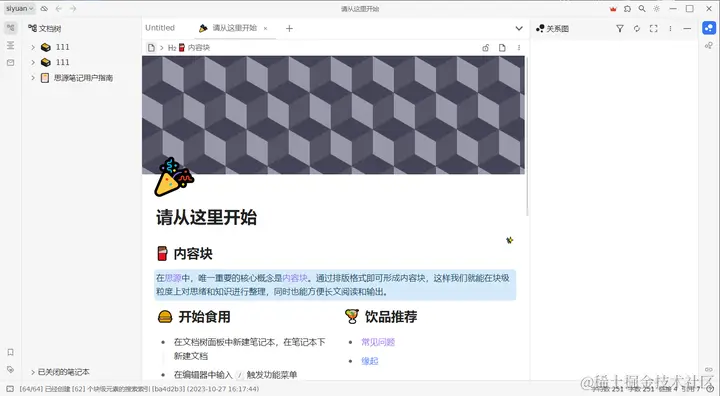Open the 常见问题 link

tap(378, 342)
